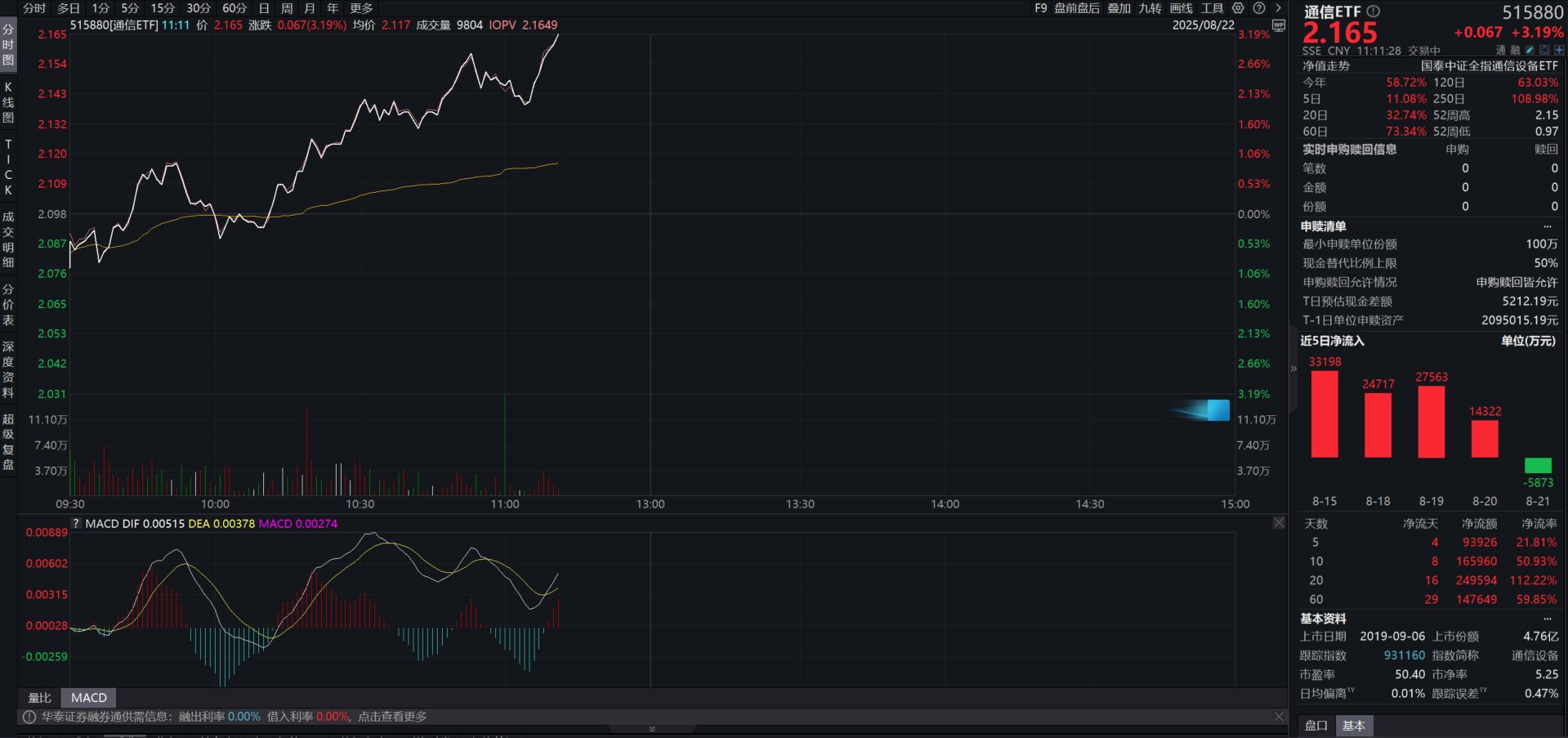Toggle the 叠加 overlay option
The width and height of the screenshot is (1568, 738).
pos(1119,8)
